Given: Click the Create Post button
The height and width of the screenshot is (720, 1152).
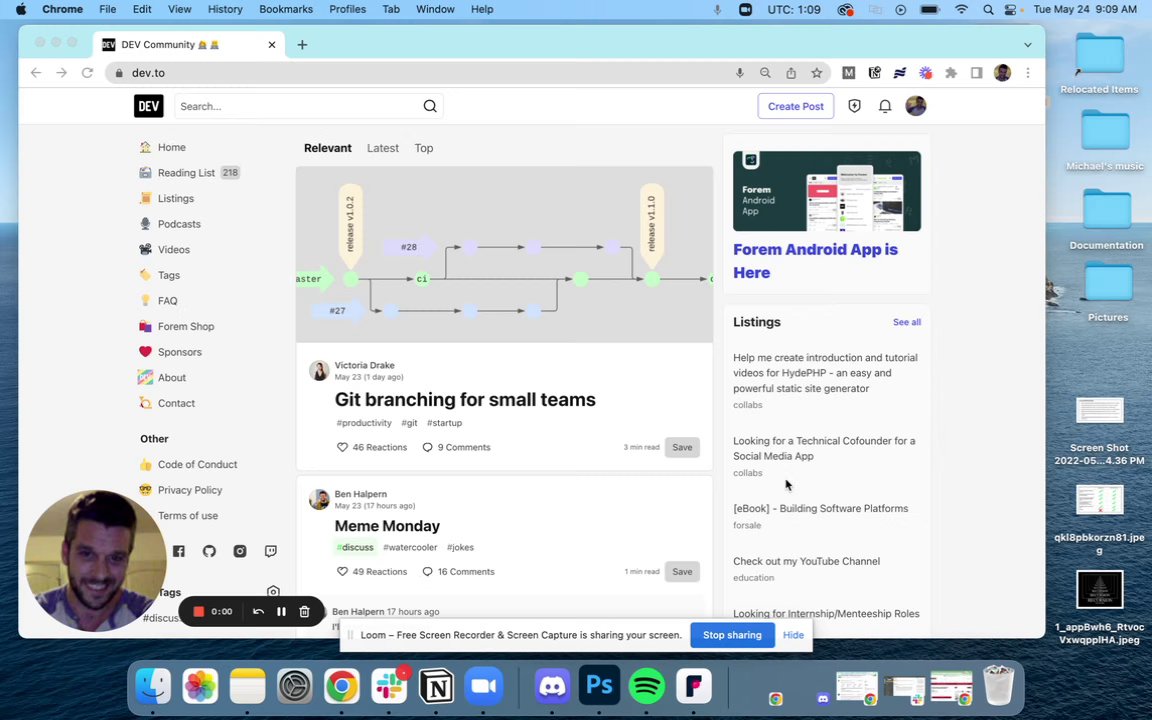Looking at the screenshot, I should click(796, 106).
